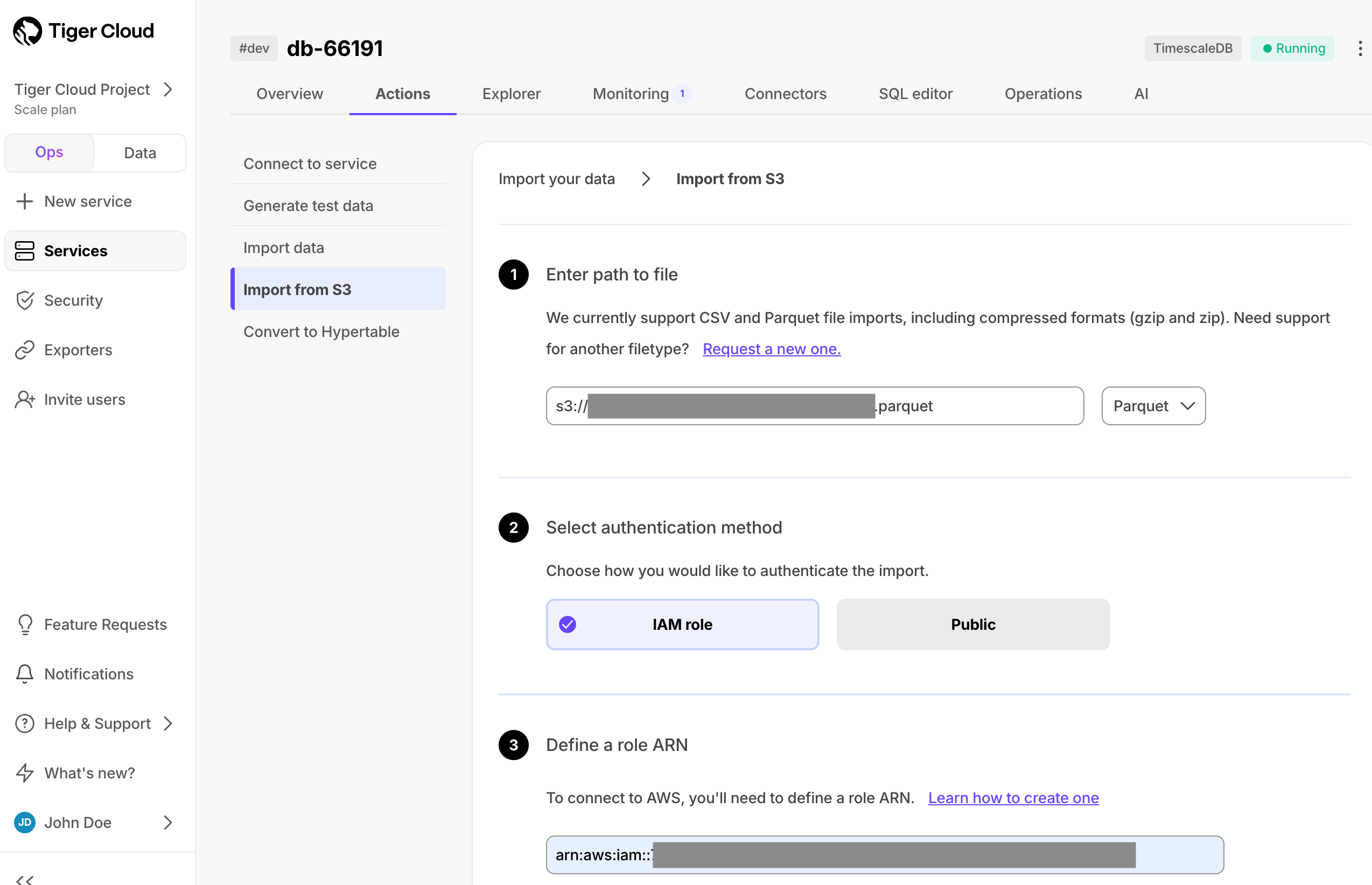Expand the John Doe account menu

click(168, 823)
